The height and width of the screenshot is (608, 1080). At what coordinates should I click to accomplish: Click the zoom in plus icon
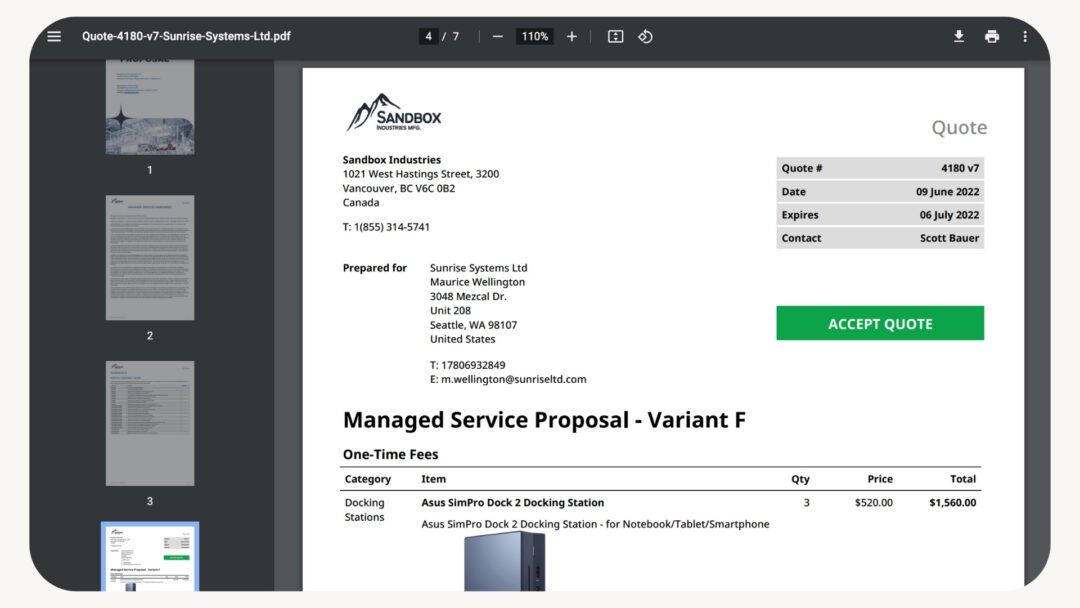click(572, 36)
